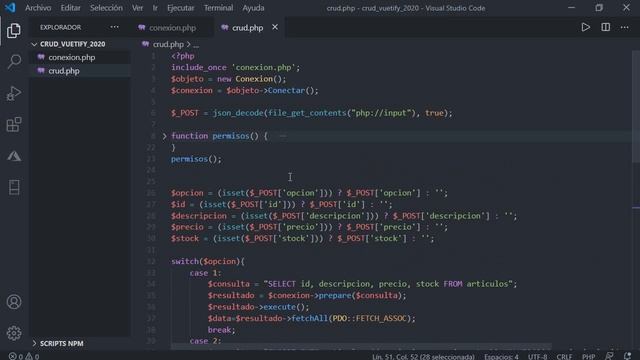
Task: Click the $resultado->execute(); line
Action: (258, 307)
